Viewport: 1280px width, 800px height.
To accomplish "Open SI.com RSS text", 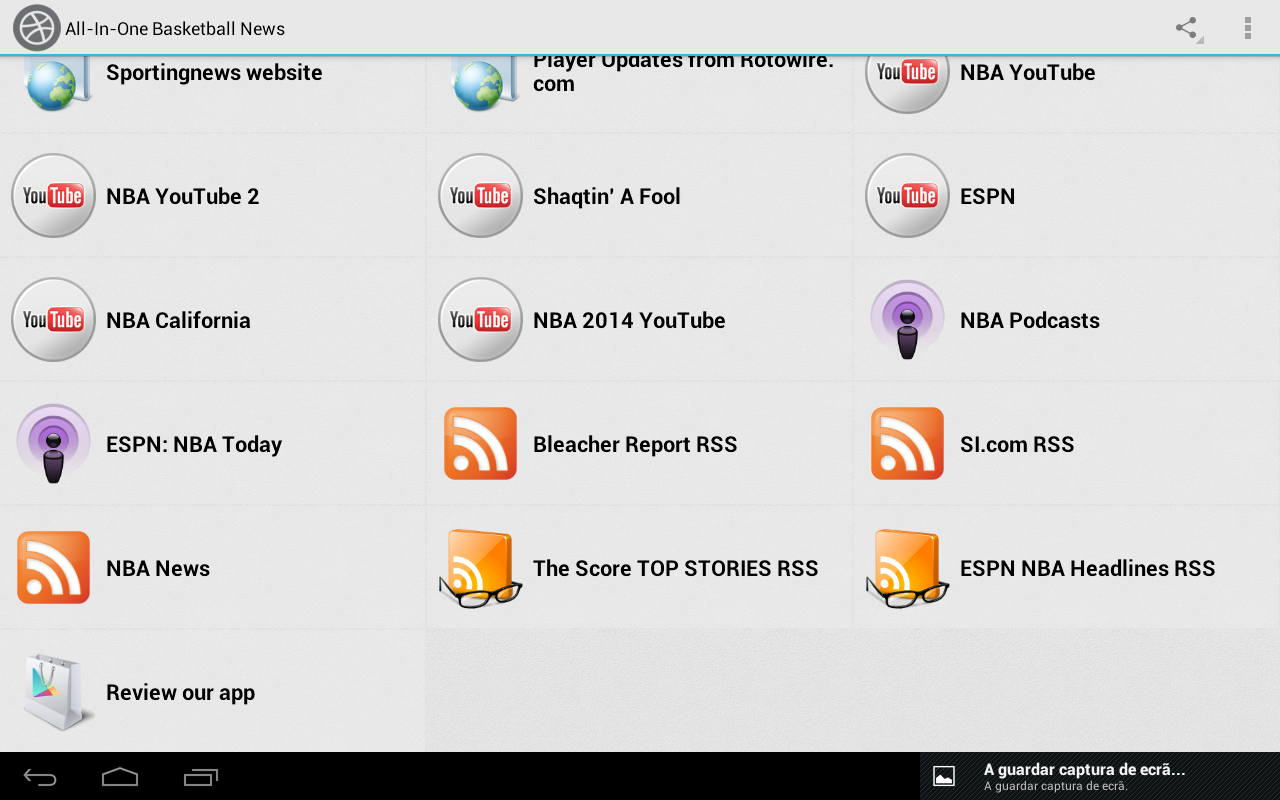I will tap(1017, 444).
